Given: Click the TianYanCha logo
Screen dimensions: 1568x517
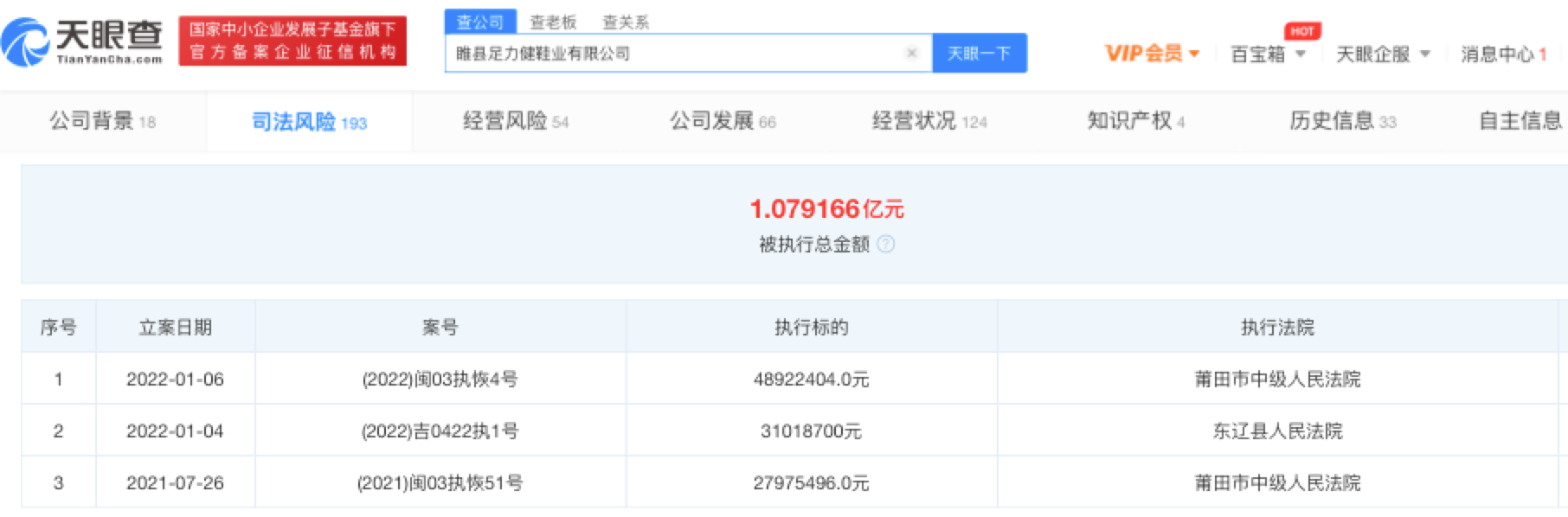Looking at the screenshot, I should click(x=83, y=41).
